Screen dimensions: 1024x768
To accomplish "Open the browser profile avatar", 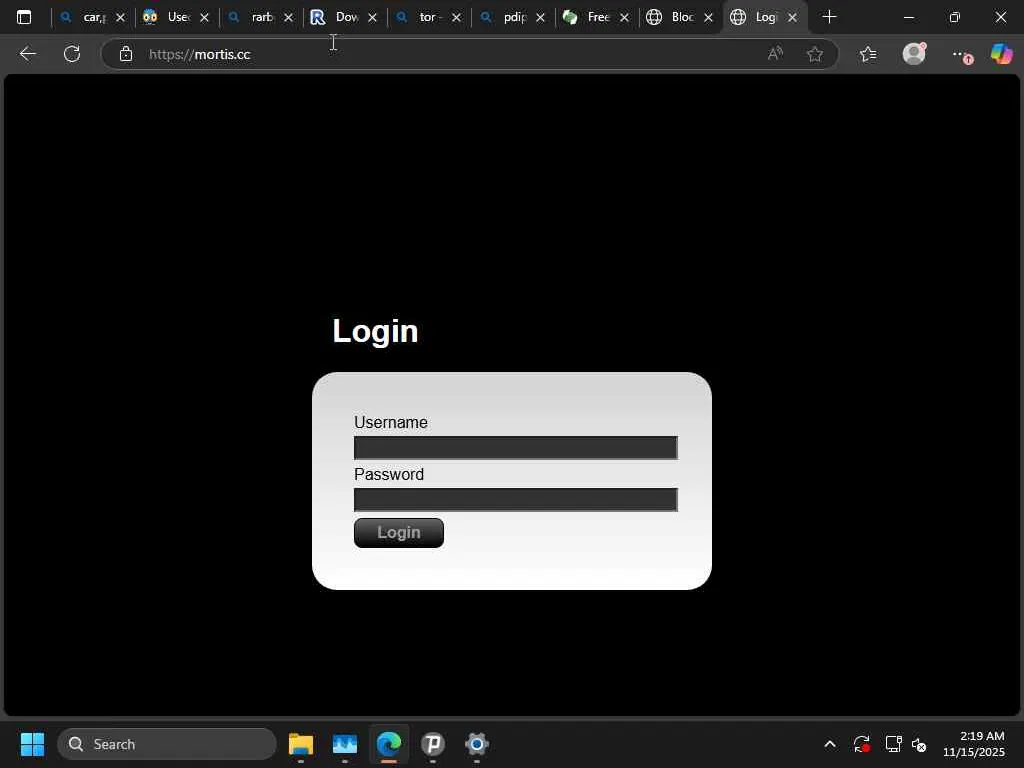I will point(914,54).
